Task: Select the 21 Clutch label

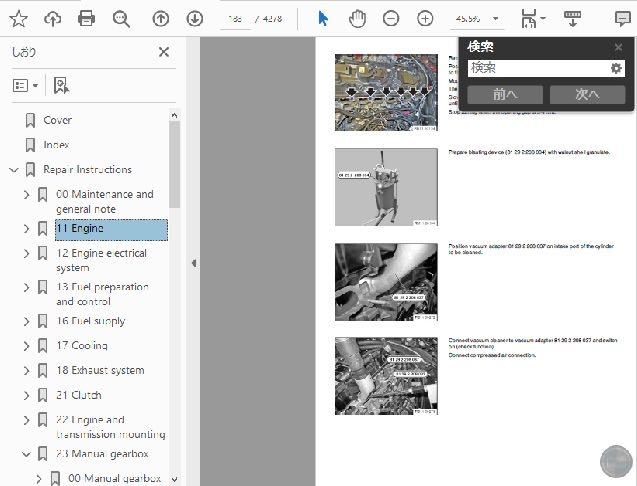Action: tap(79, 395)
